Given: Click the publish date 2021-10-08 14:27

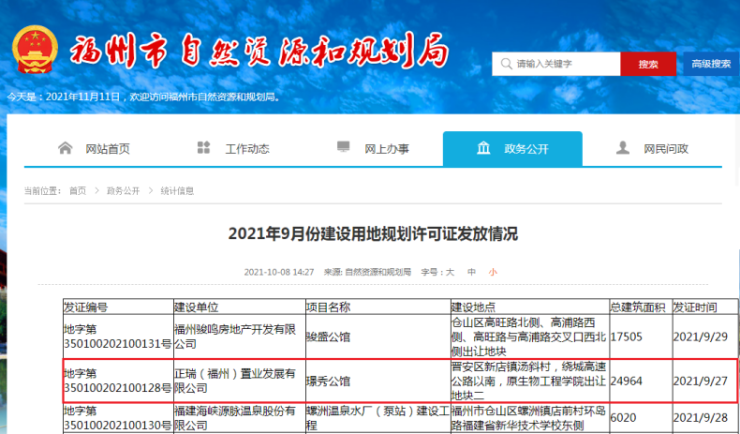Looking at the screenshot, I should click(279, 272).
